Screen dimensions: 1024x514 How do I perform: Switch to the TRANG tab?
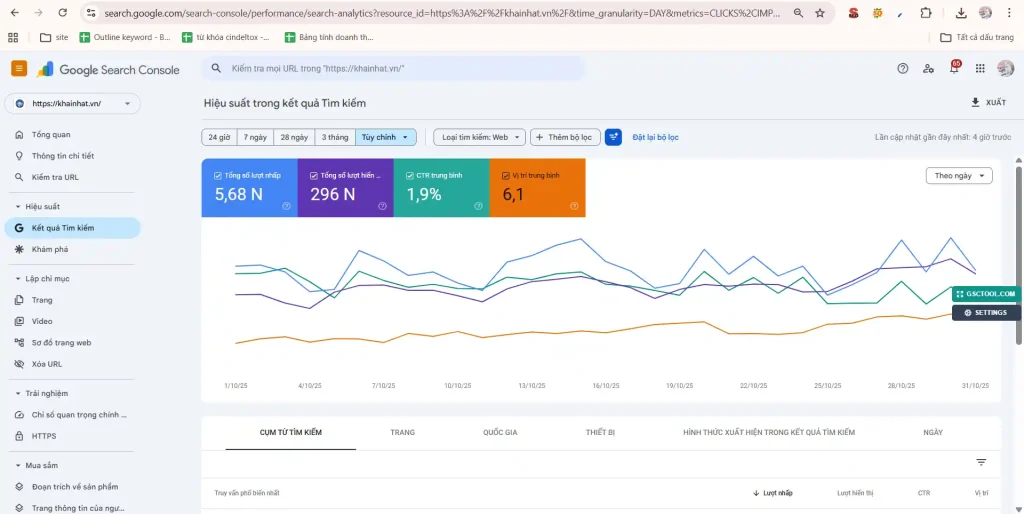coord(402,432)
